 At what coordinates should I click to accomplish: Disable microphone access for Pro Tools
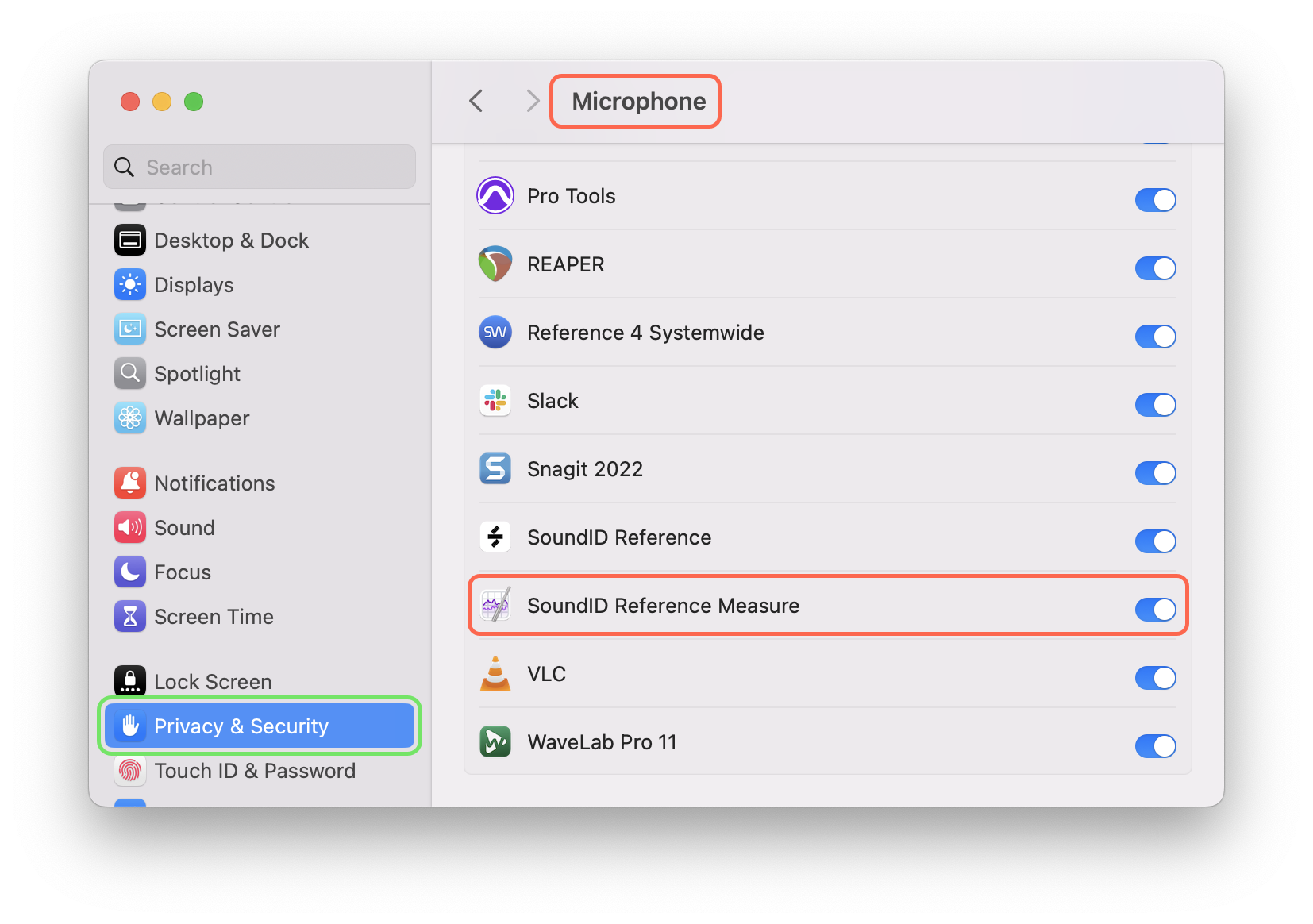pyautogui.click(x=1156, y=200)
